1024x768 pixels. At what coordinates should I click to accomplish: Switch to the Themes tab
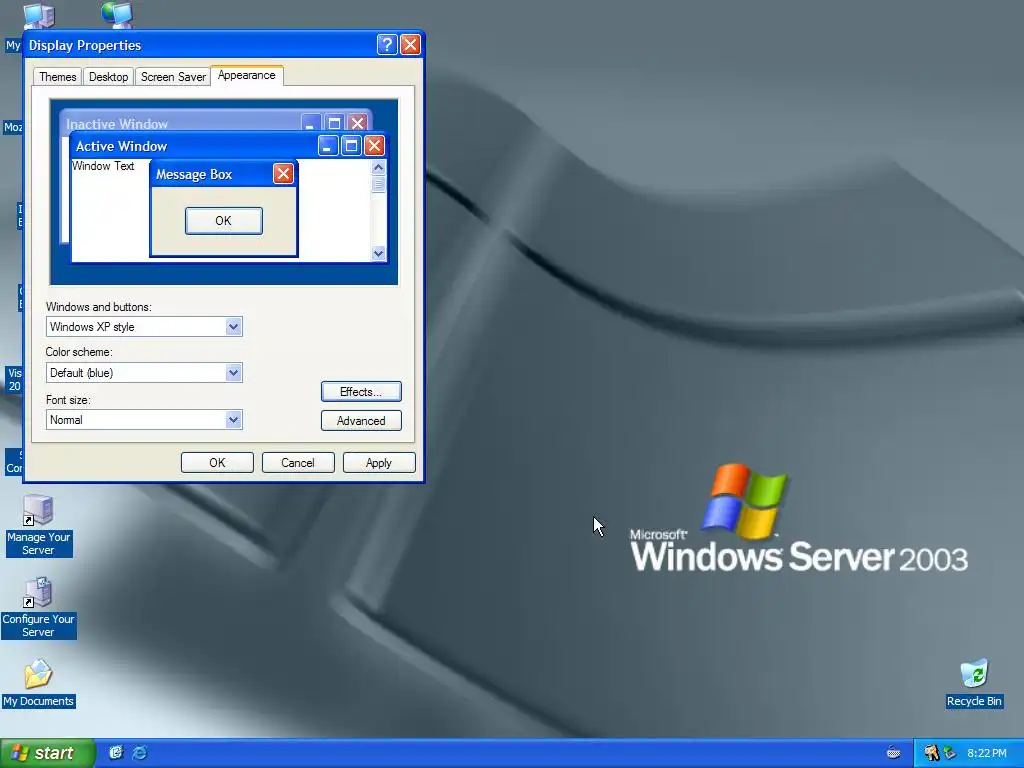click(57, 76)
